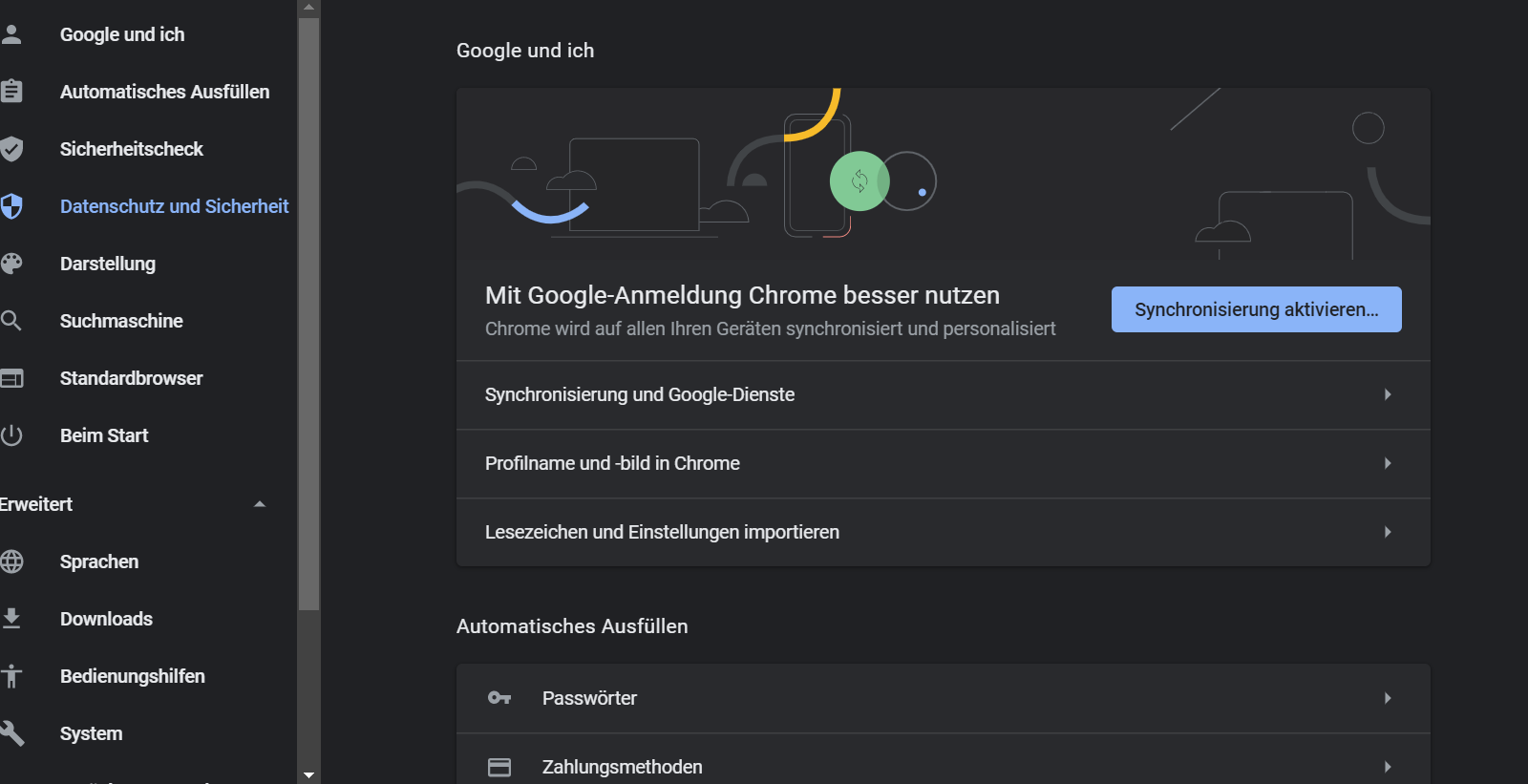Click arrow on Profilname und -bild row

click(x=1388, y=463)
